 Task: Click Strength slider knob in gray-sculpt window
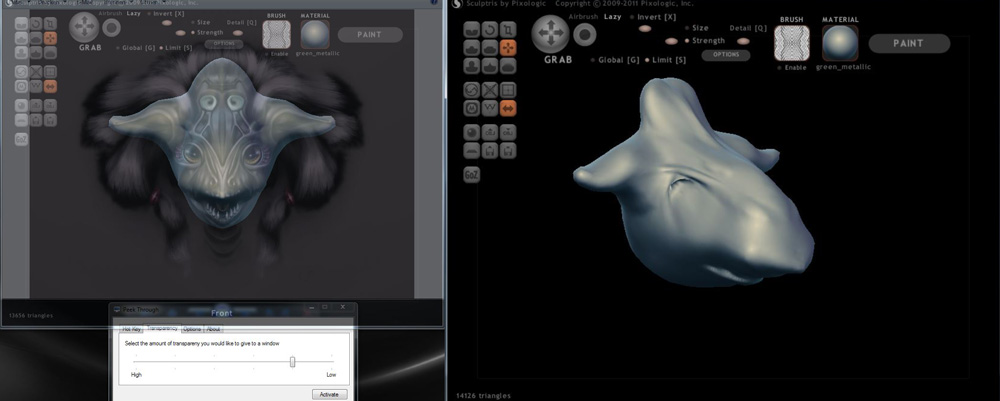pos(671,41)
